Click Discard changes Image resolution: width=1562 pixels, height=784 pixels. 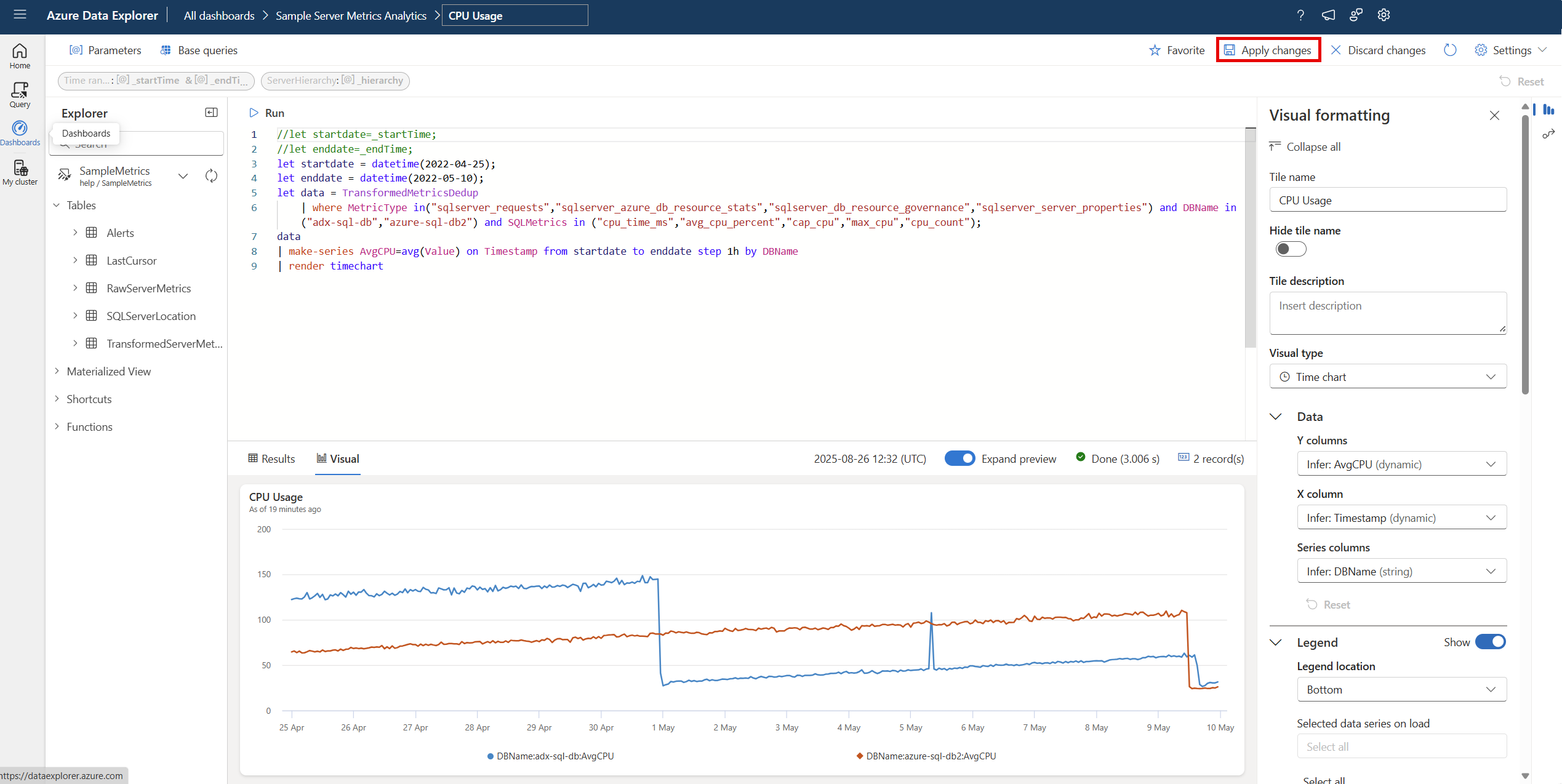[1378, 50]
